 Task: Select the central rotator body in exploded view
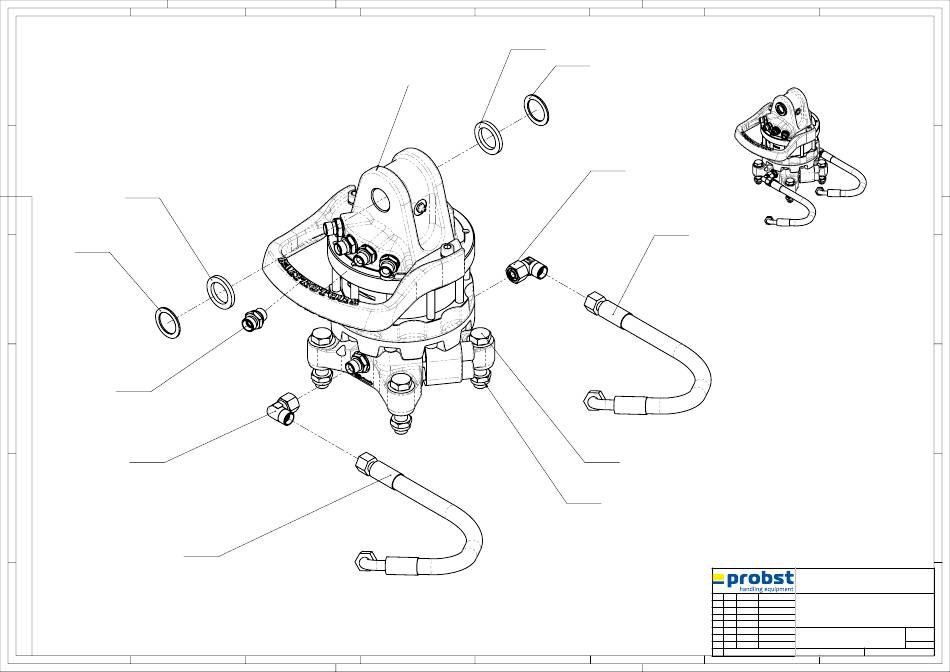380,291
